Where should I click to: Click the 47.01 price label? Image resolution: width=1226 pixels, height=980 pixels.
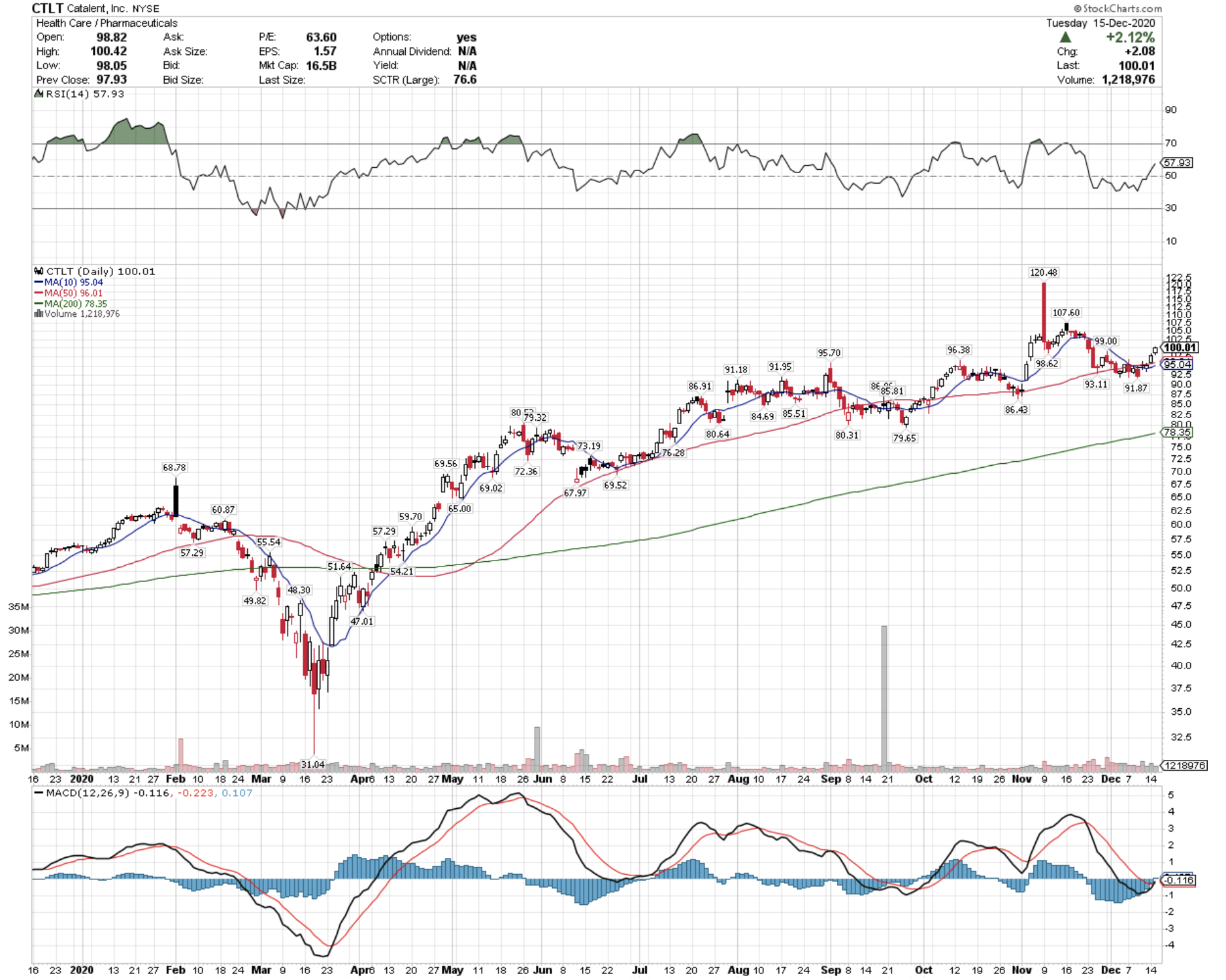coord(362,621)
